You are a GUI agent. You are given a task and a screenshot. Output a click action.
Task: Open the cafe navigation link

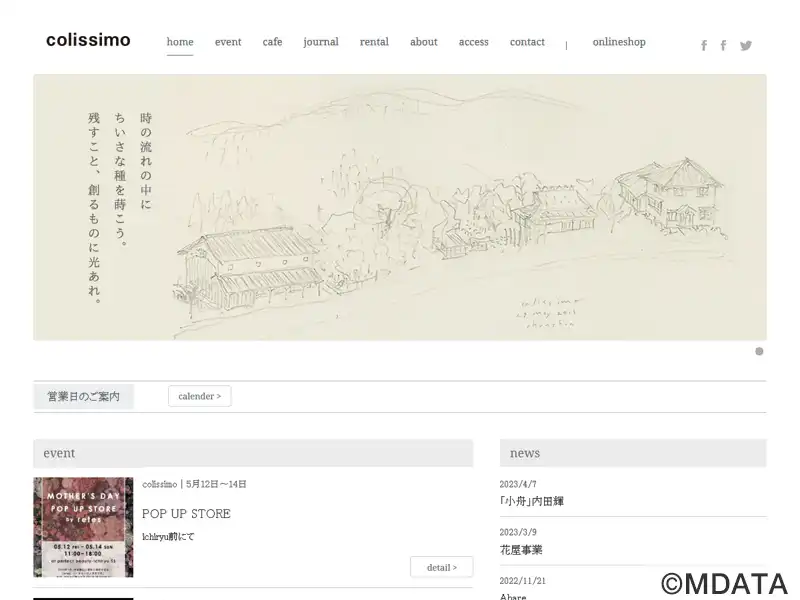[x=272, y=42]
